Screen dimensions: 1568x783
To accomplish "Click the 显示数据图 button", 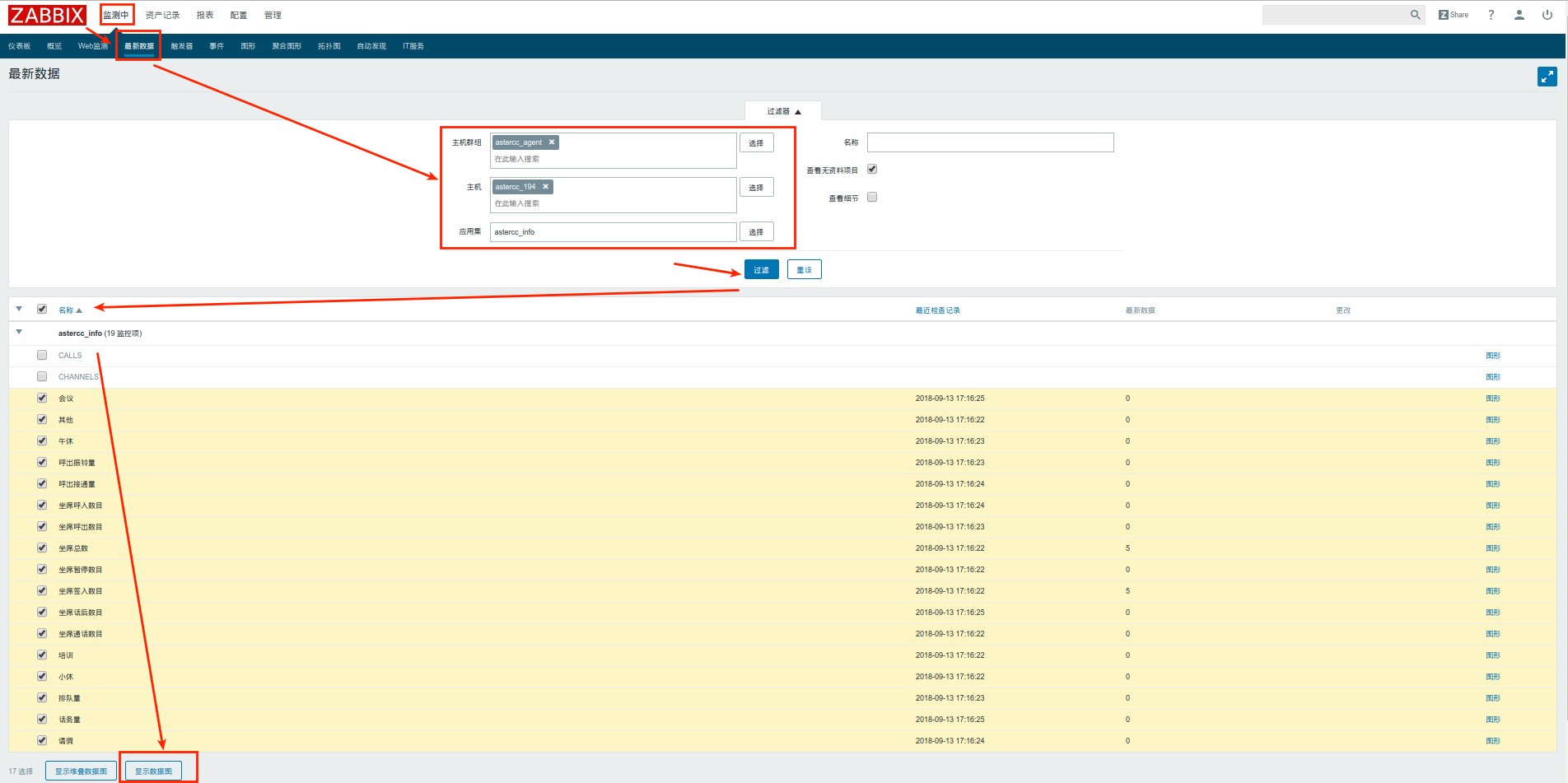I will [x=153, y=771].
